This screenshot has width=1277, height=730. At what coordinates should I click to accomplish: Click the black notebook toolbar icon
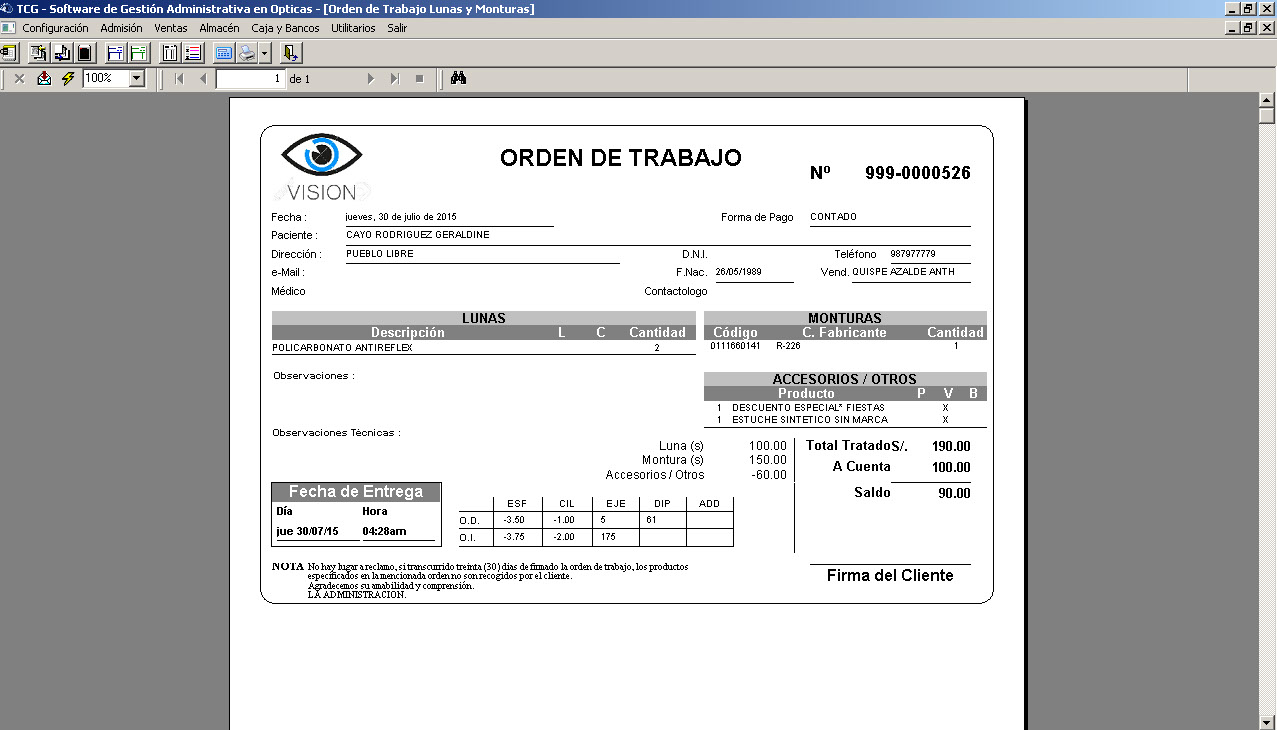pyautogui.click(x=85, y=53)
